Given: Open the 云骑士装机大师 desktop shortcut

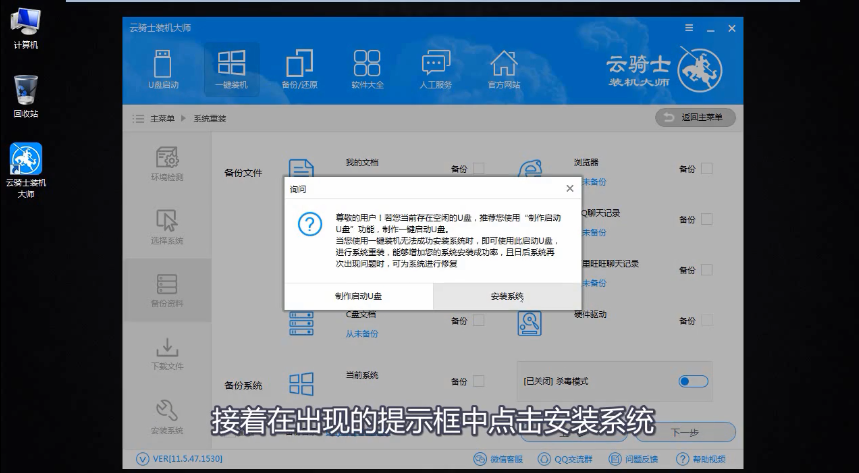Looking at the screenshot, I should click(26, 170).
